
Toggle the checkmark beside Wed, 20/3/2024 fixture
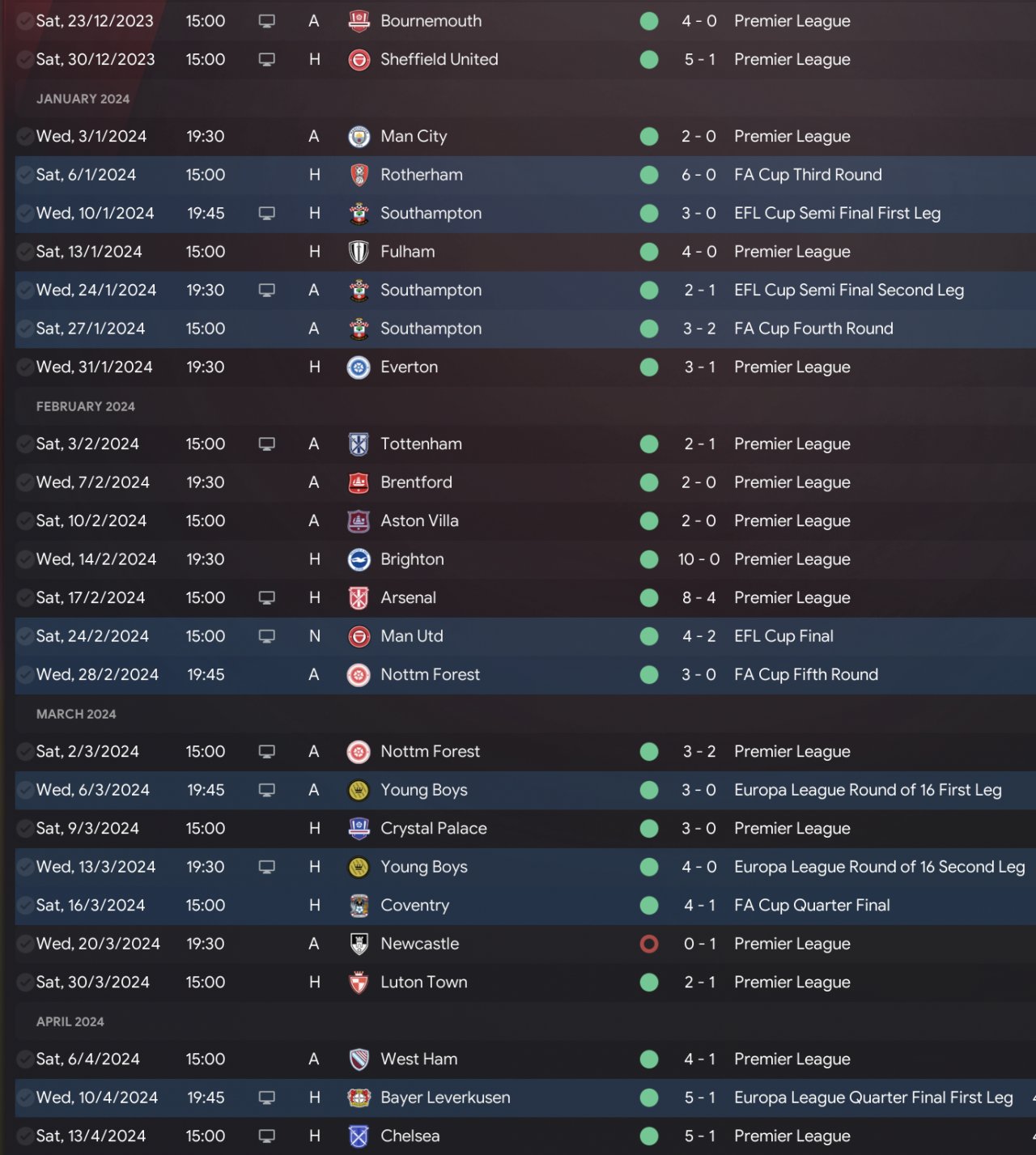click(25, 944)
